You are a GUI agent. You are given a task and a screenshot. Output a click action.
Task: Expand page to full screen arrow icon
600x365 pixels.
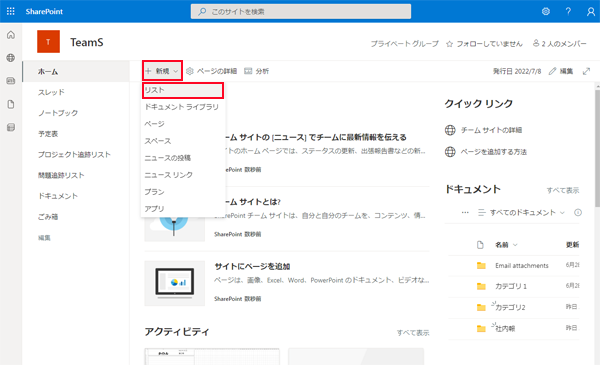click(586, 71)
